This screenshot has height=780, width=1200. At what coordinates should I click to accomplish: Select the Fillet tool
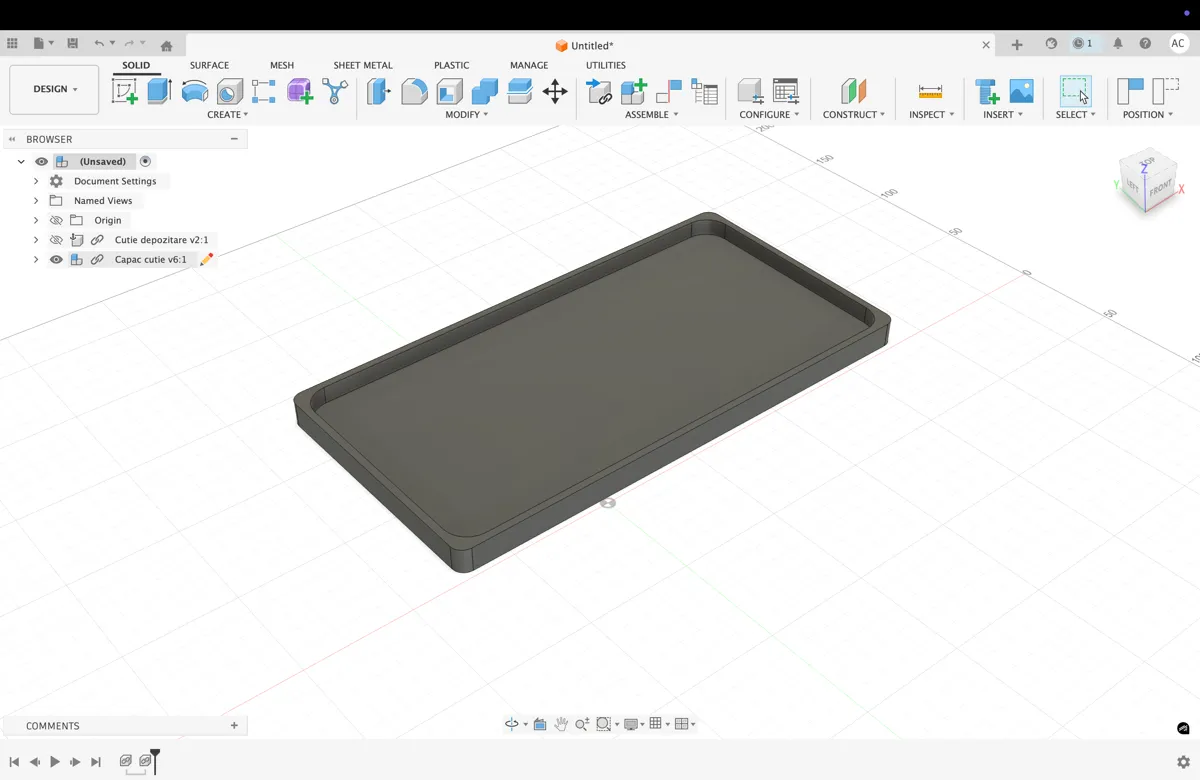(x=414, y=91)
